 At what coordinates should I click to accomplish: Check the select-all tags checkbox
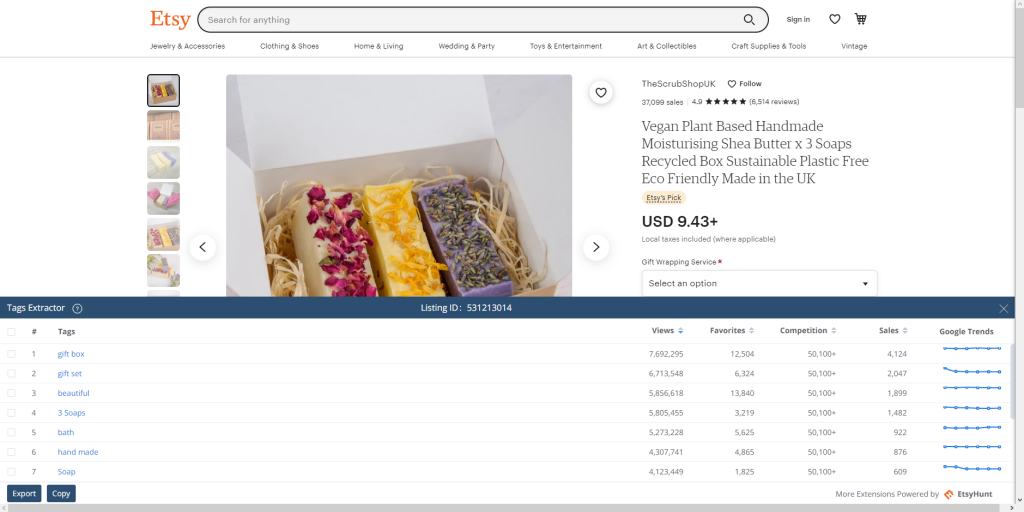pyautogui.click(x=12, y=332)
